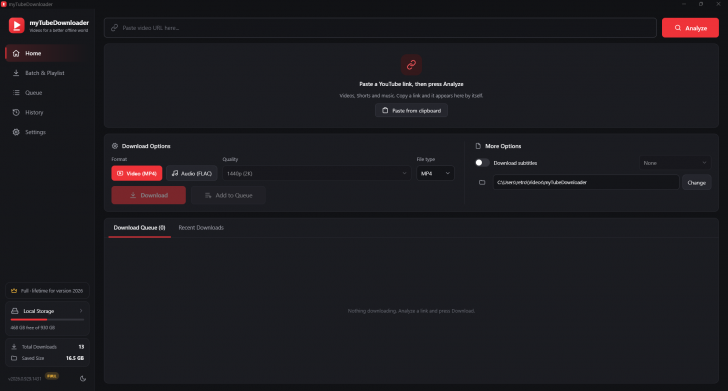Click the Saved Size folder icon
This screenshot has height=391, width=728.
(x=14, y=358)
